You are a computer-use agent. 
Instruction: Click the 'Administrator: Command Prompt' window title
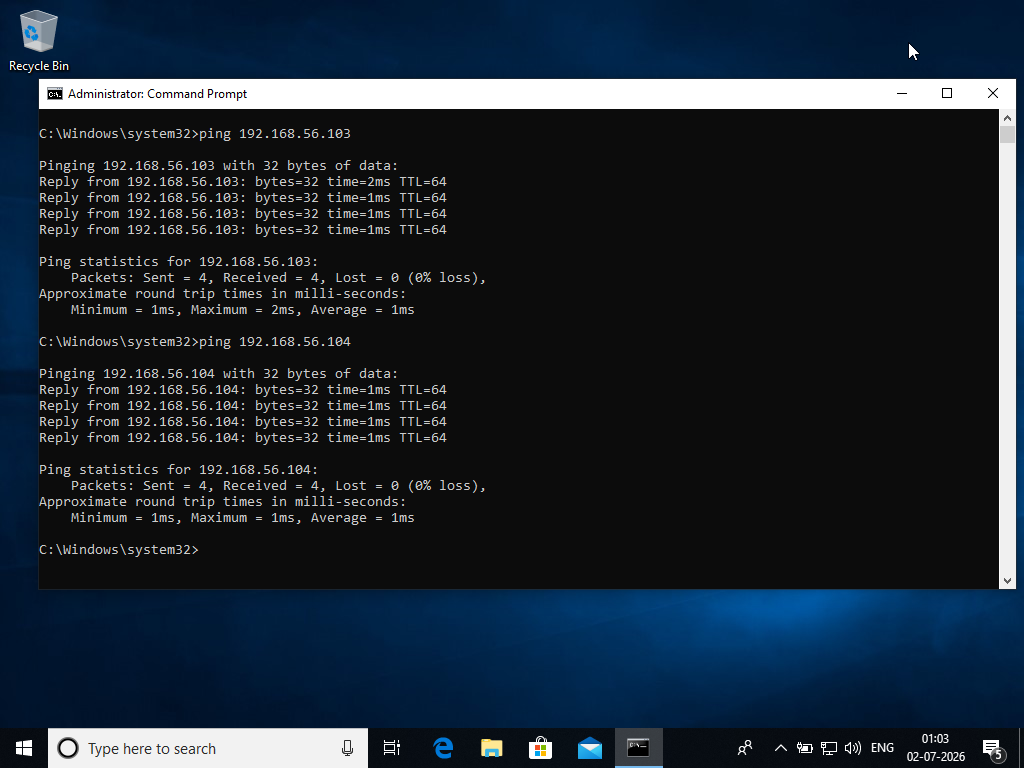click(x=157, y=94)
